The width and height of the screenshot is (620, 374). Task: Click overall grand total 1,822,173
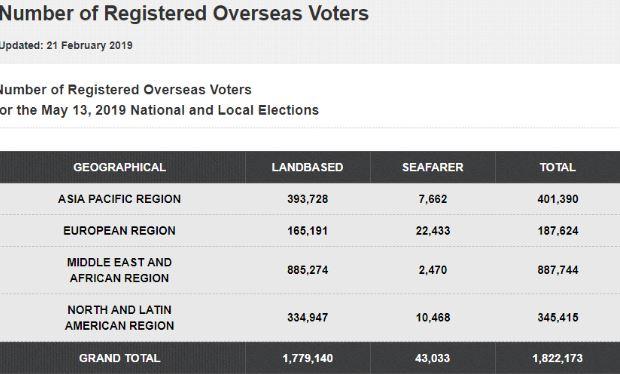pyautogui.click(x=558, y=358)
